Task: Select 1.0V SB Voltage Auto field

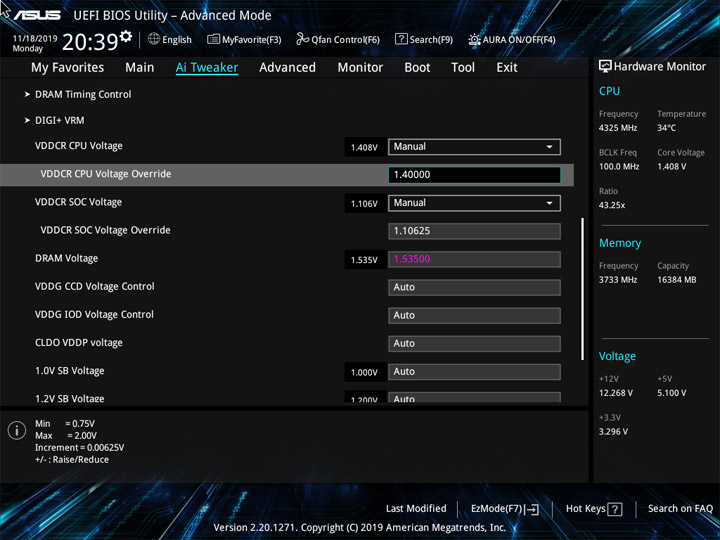Action: point(474,371)
